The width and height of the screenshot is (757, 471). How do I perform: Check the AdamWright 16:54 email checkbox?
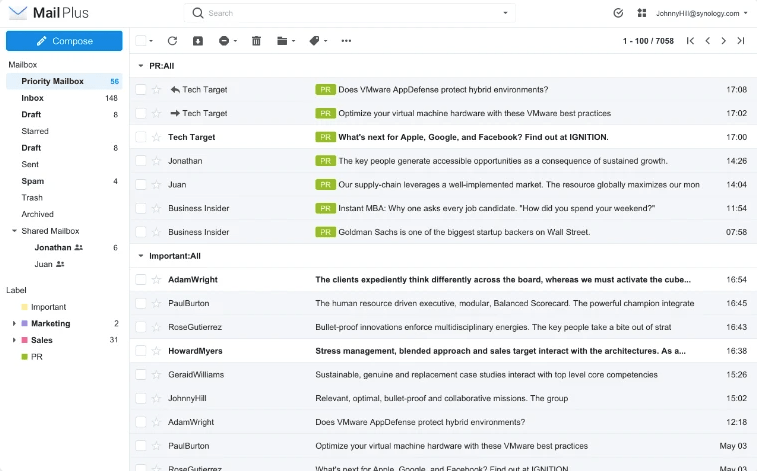(x=140, y=279)
